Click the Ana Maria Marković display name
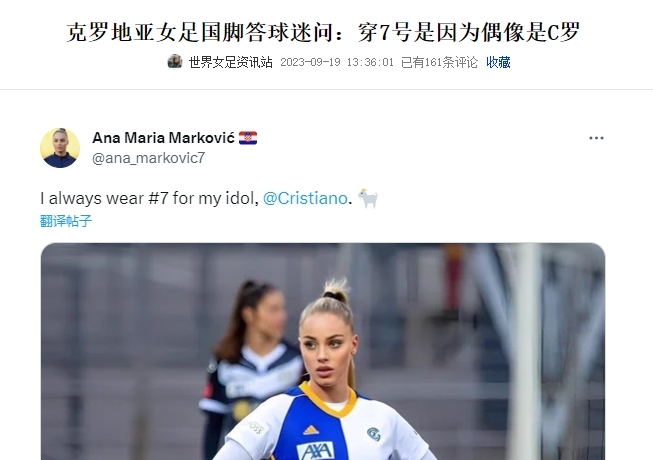 [x=163, y=138]
